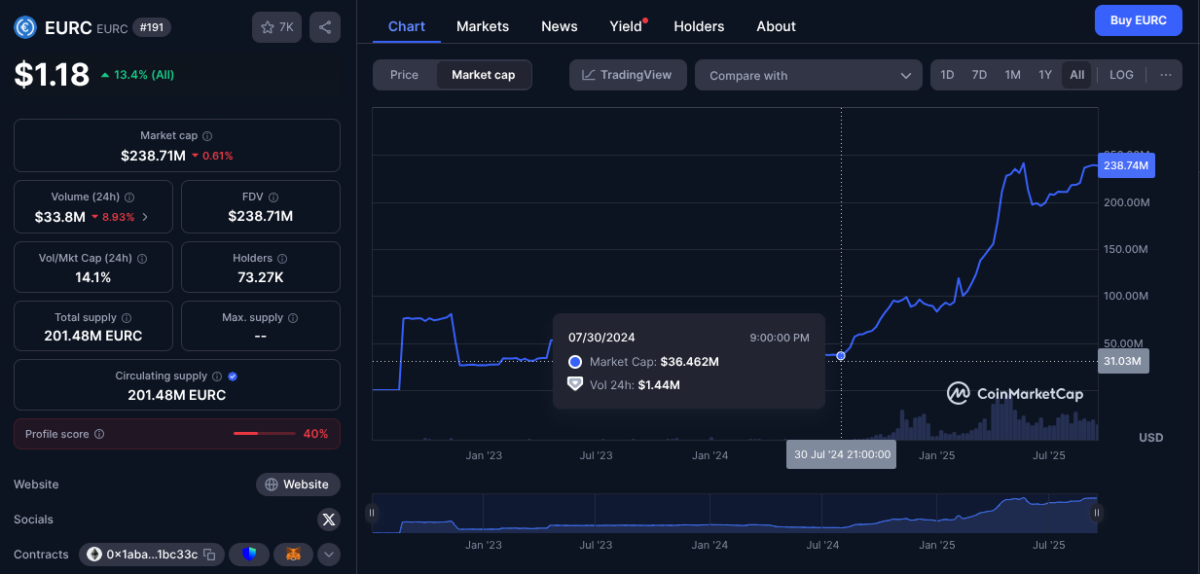Open the EURC Website link
The width and height of the screenshot is (1200, 574).
pos(298,484)
